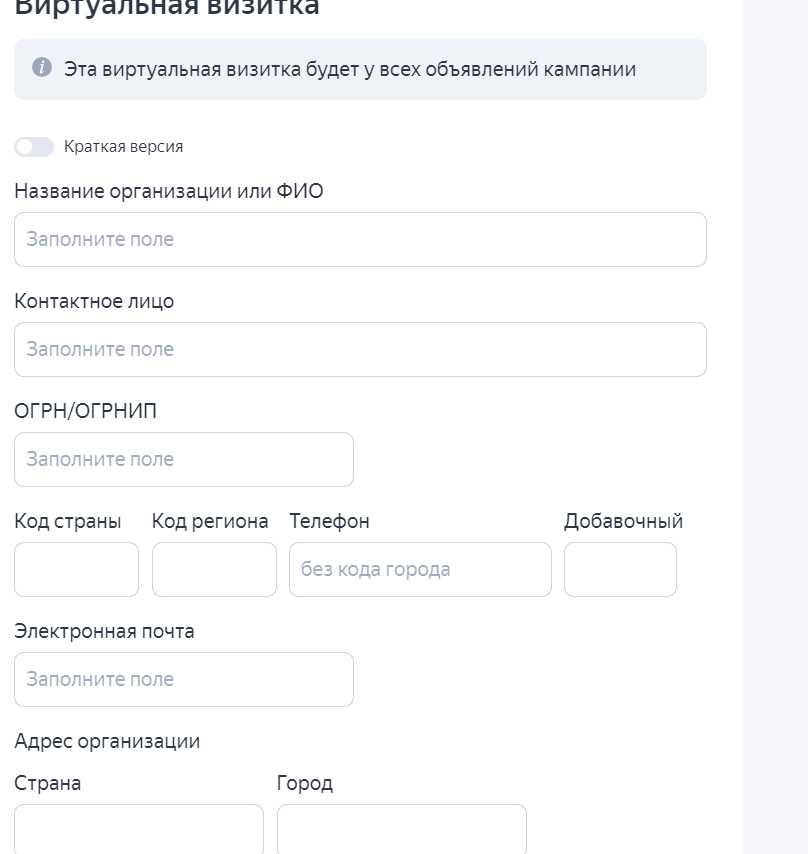Click into the "Контактное лицо" field
The height and width of the screenshot is (854, 808).
pyautogui.click(x=360, y=350)
